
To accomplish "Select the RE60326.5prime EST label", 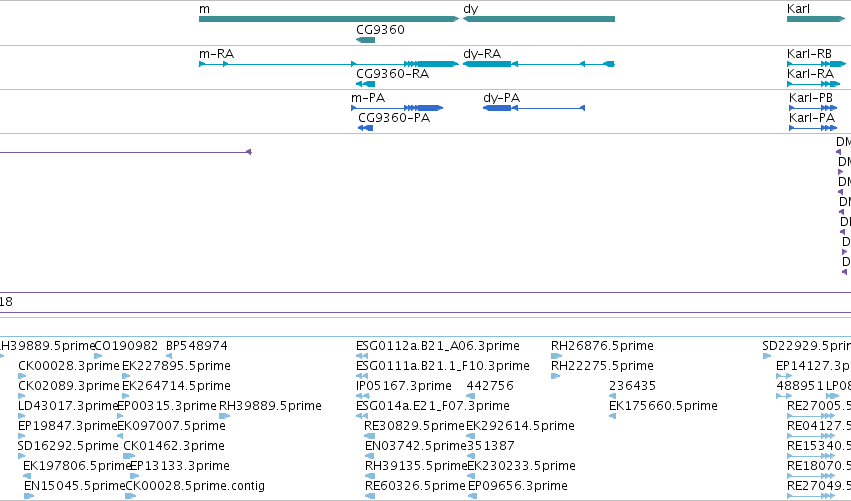I will tap(415, 486).
